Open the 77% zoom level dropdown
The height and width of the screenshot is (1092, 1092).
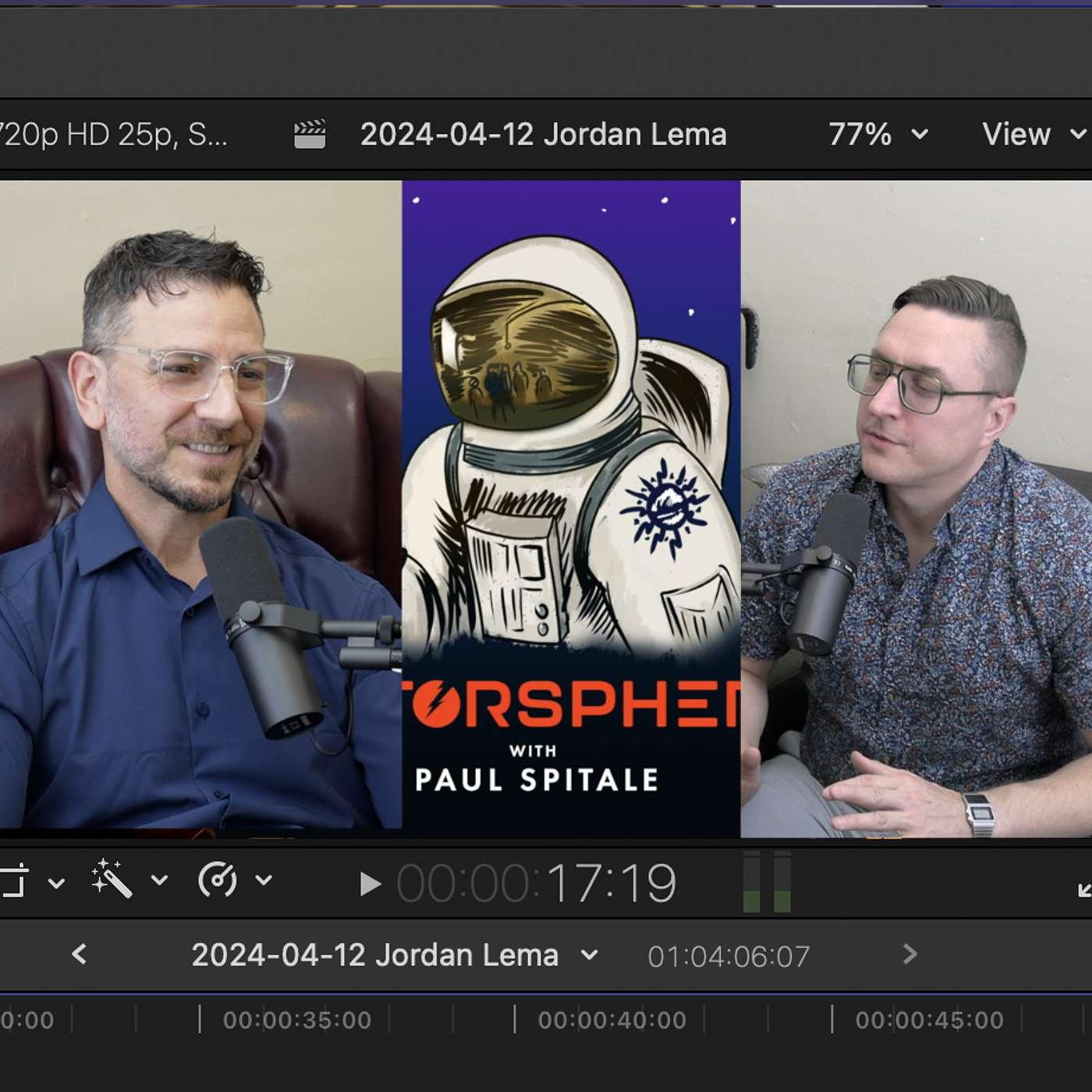point(878,134)
